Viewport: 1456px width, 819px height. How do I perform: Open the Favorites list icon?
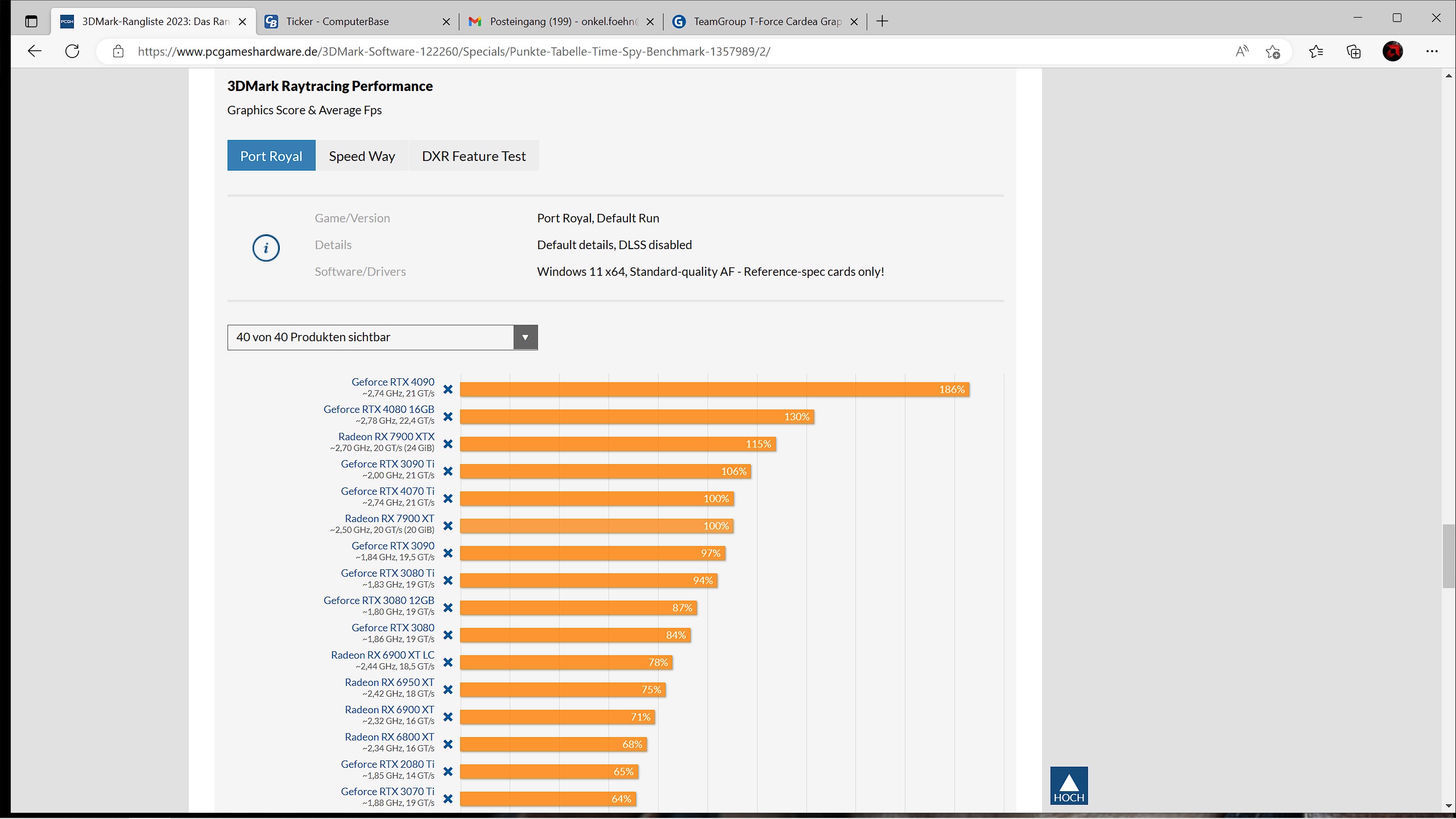tap(1316, 52)
